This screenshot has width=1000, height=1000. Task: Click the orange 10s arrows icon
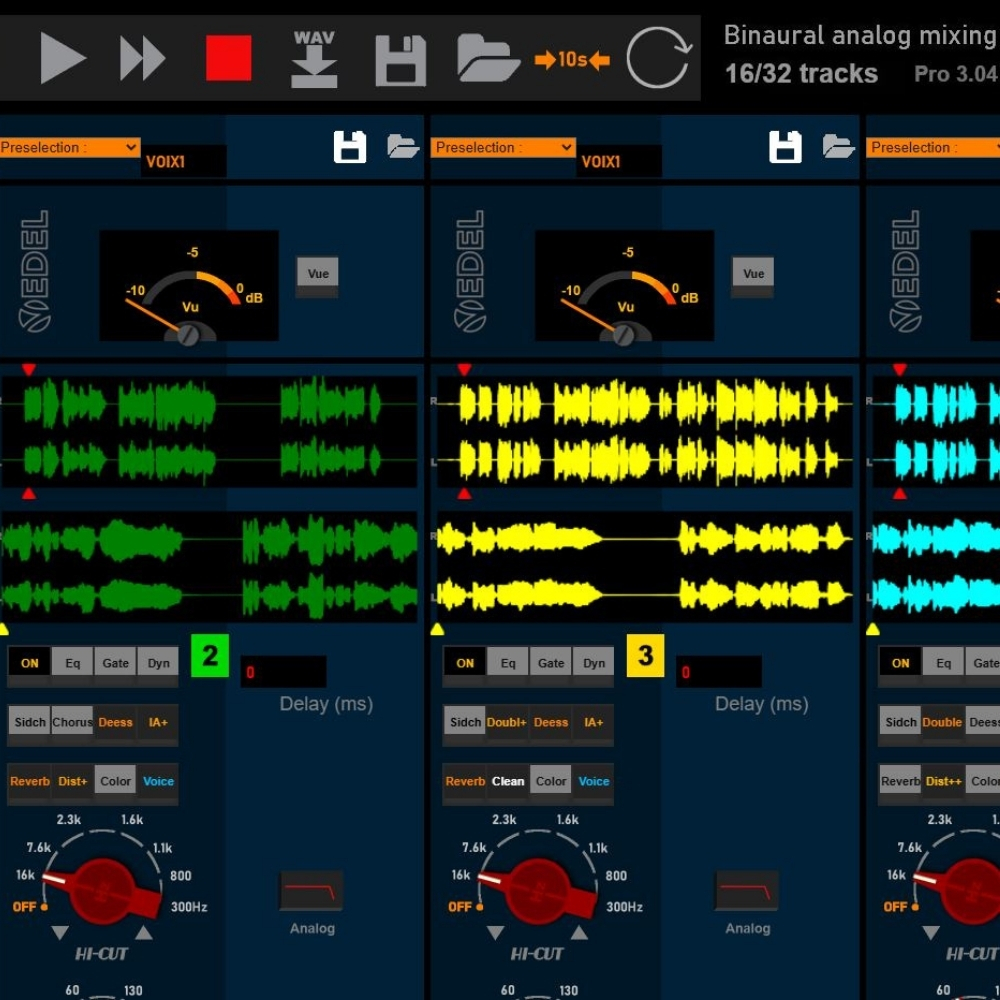coord(572,60)
